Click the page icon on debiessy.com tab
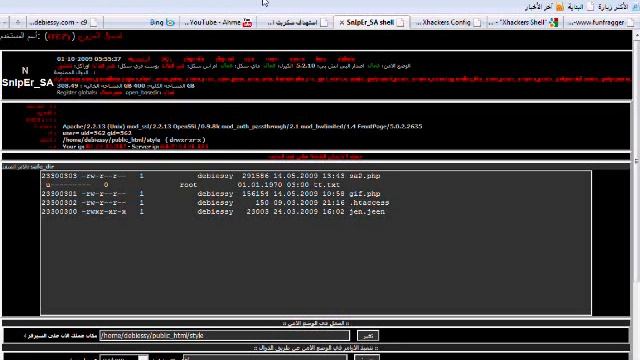Screen dimensions: 640x360 point(94,22)
